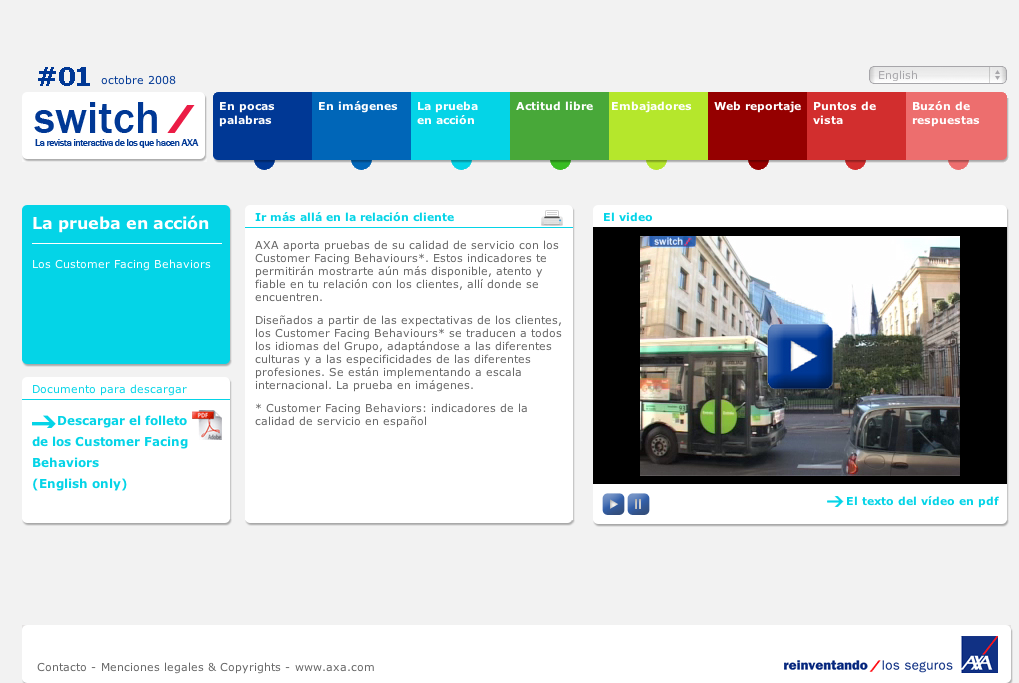The height and width of the screenshot is (683, 1019).
Task: Open the English language dropdown
Action: pos(938,75)
